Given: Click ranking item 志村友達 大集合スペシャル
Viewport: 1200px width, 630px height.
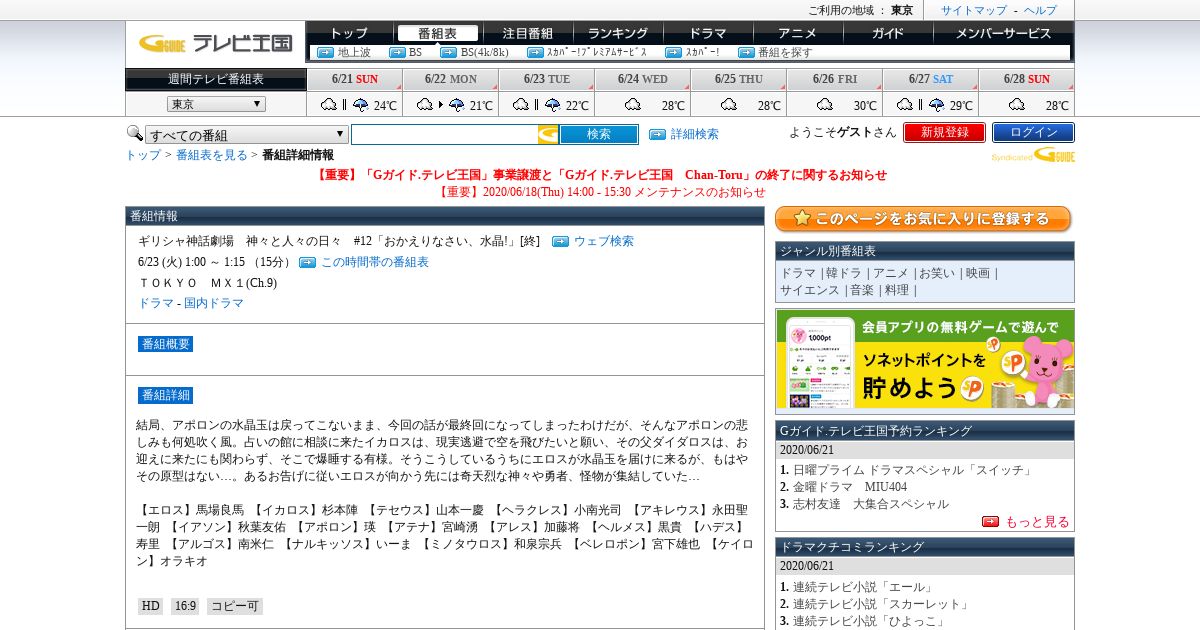Looking at the screenshot, I should [x=871, y=504].
